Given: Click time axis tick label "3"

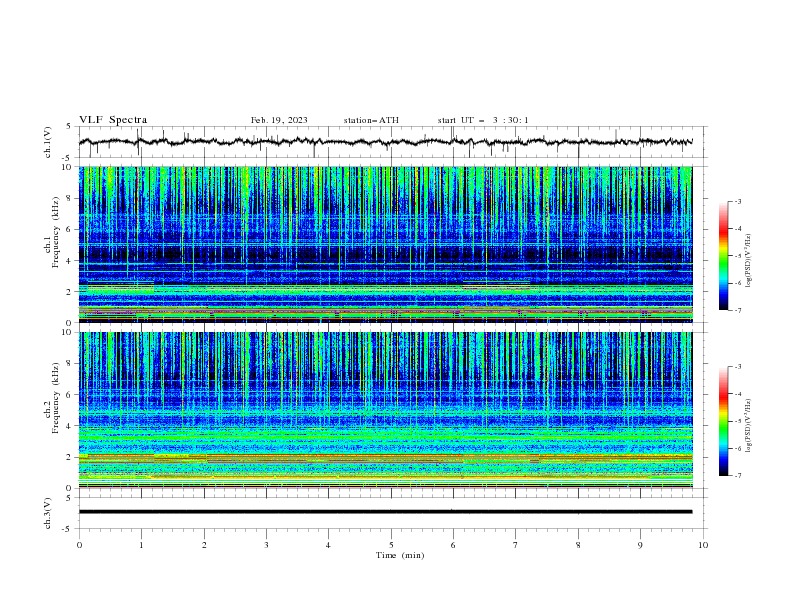Looking at the screenshot, I should click(266, 545).
